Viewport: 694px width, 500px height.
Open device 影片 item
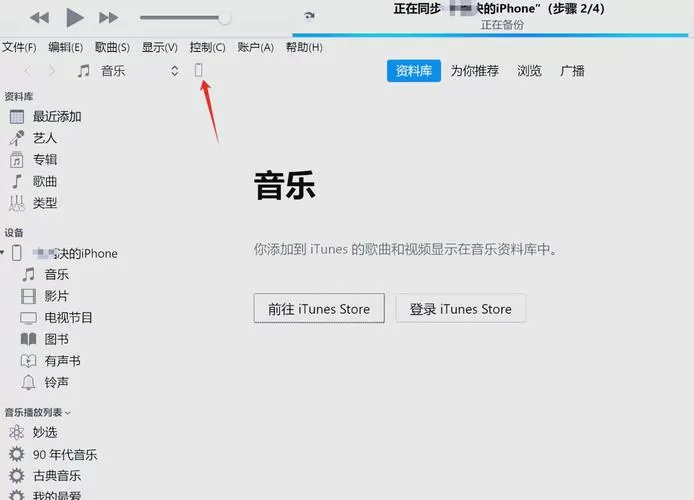[x=45, y=296]
